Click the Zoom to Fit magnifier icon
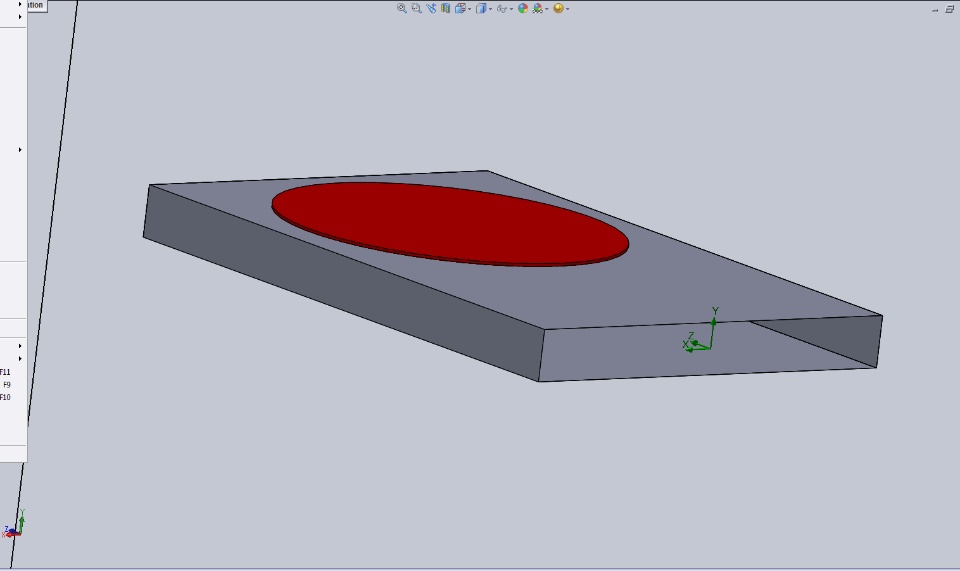Screen dimensions: 960x571 tap(402, 8)
